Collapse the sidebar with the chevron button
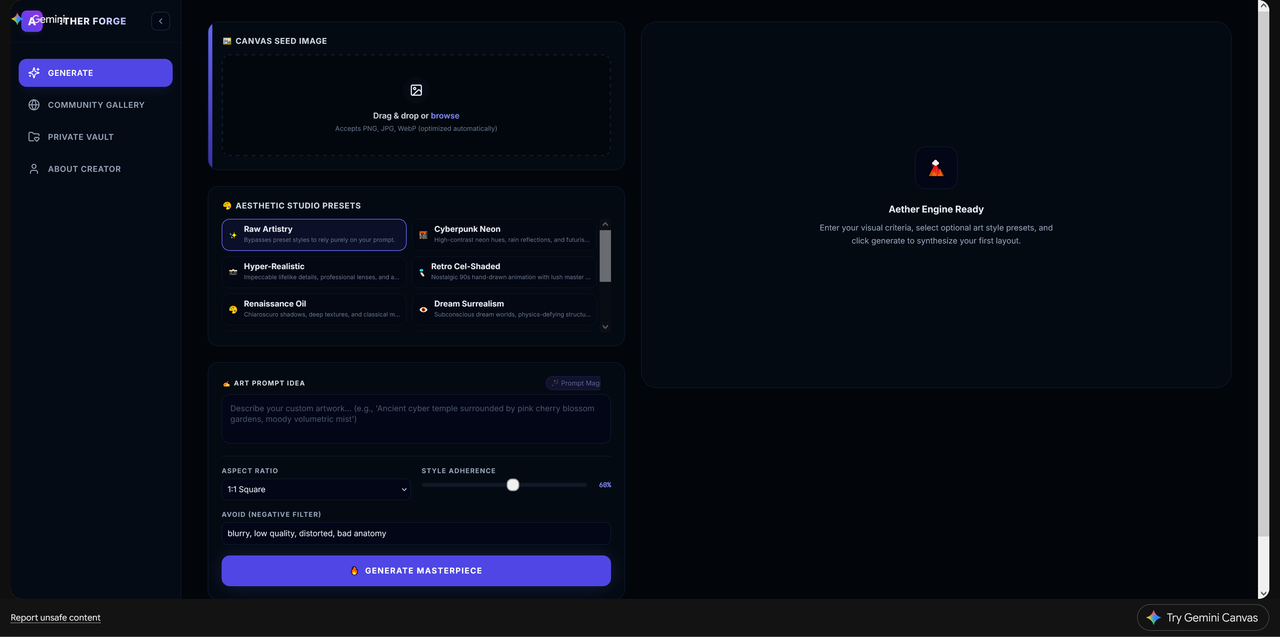The width and height of the screenshot is (1280, 637). click(161, 21)
